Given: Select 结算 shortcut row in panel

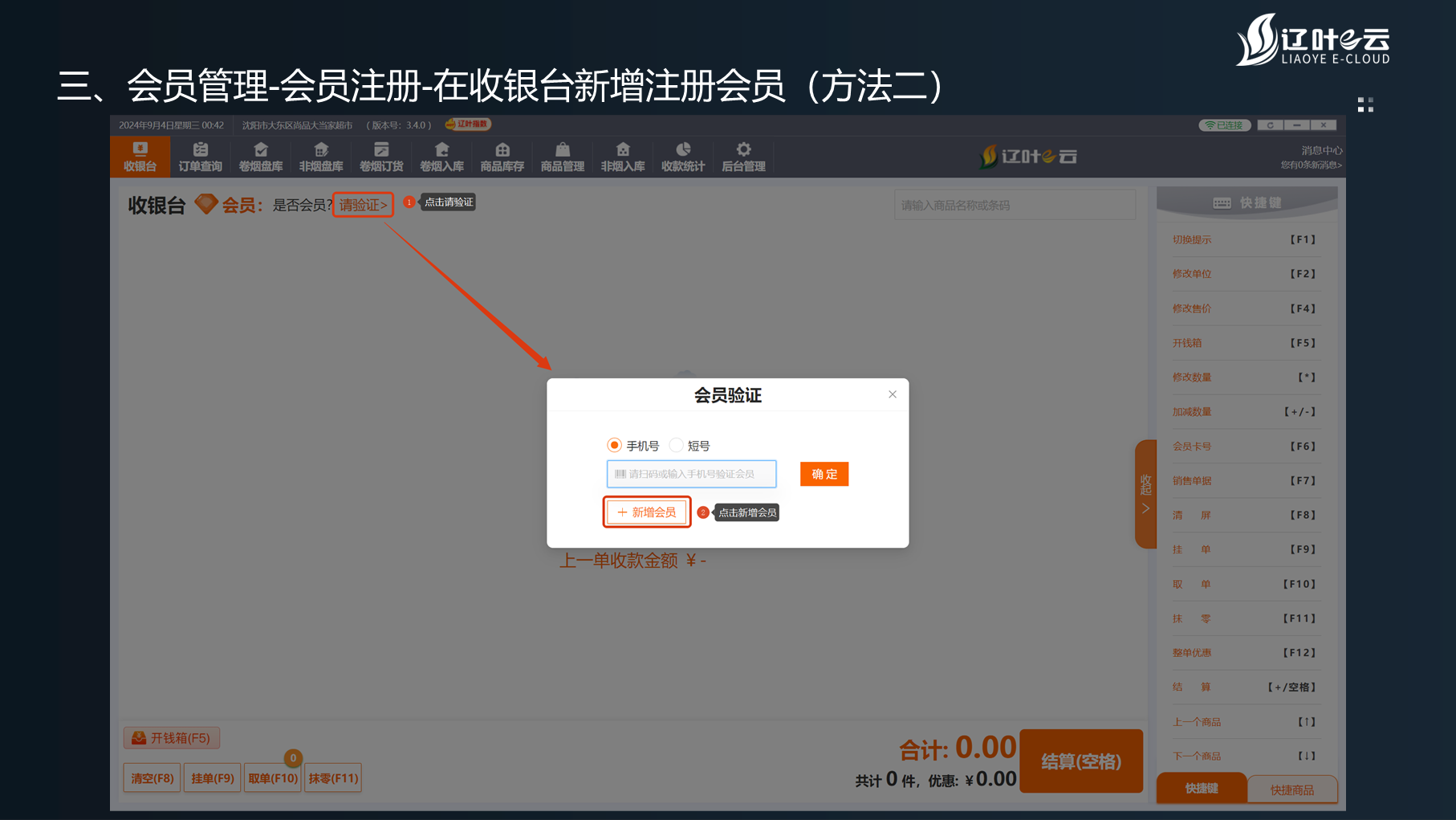Looking at the screenshot, I should [1244, 687].
